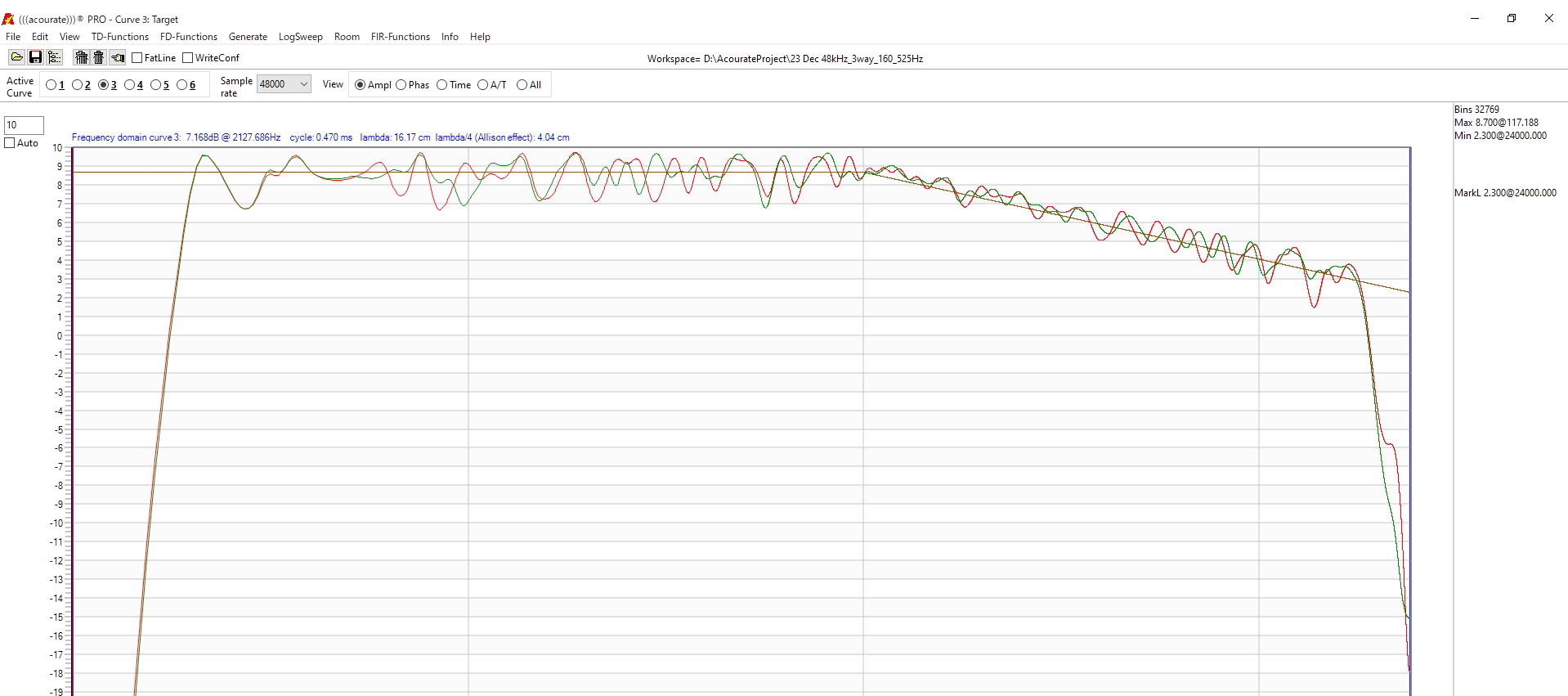Click the multiple trash cans icon

pos(81,57)
